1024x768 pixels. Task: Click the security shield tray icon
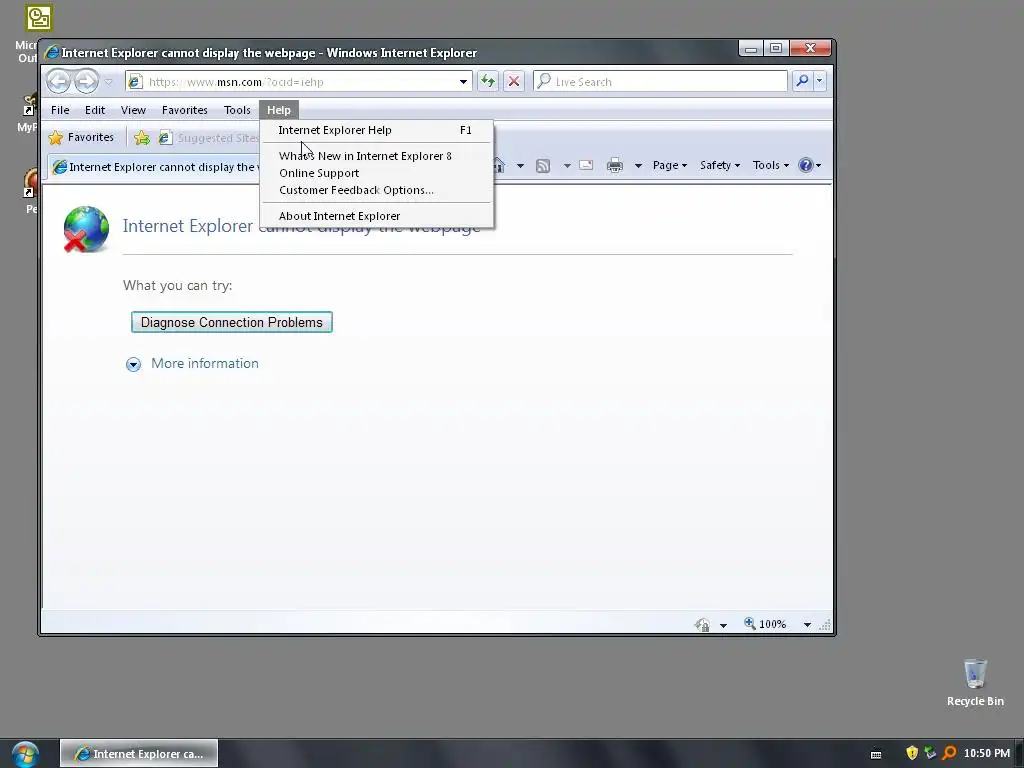[912, 753]
